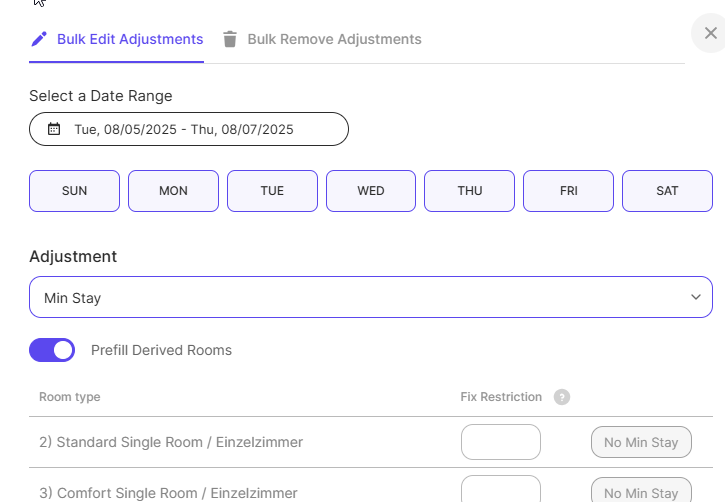Click the calendar icon in date field
The height and width of the screenshot is (502, 725).
point(54,129)
